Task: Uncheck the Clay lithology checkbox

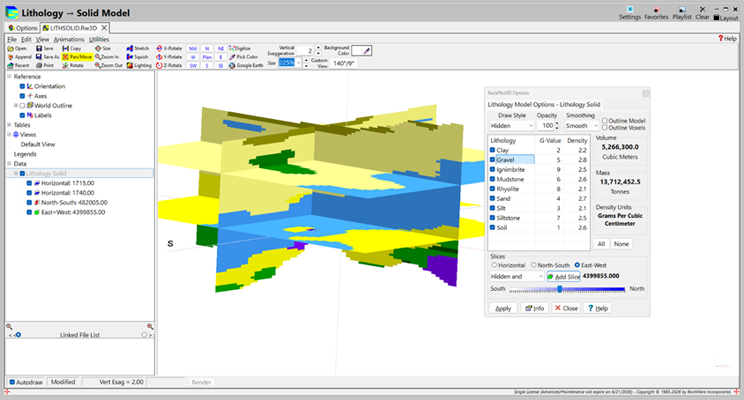Action: pyautogui.click(x=493, y=150)
